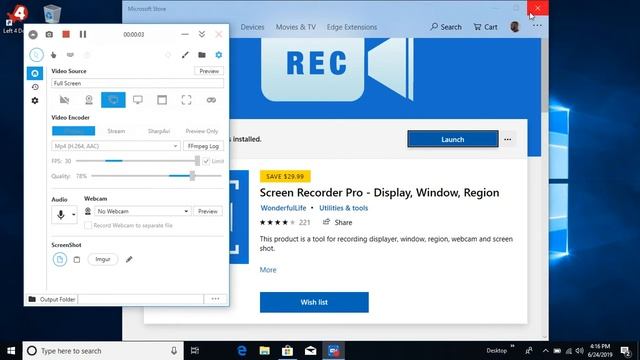
Task: Select webcam-only video source icon
Action: pos(89,100)
